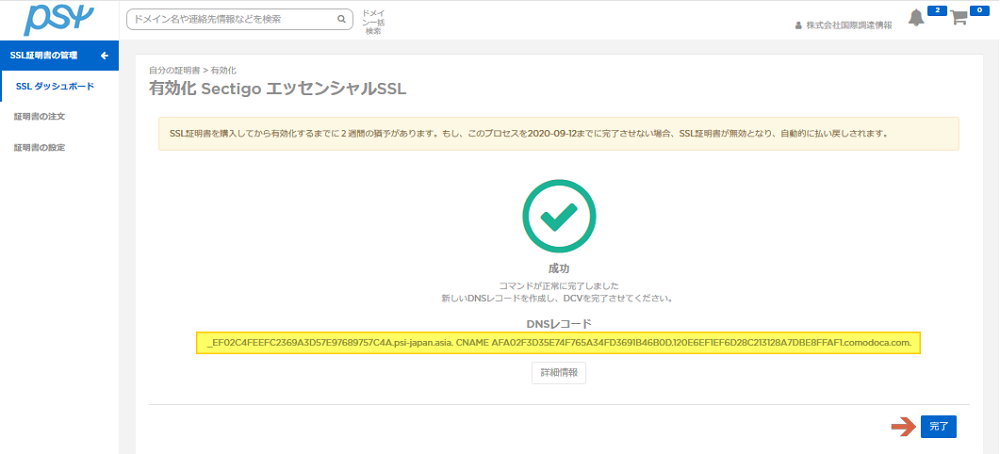Click the 自分の証明書 breadcrumb
This screenshot has width=1000, height=454.
pos(174,70)
